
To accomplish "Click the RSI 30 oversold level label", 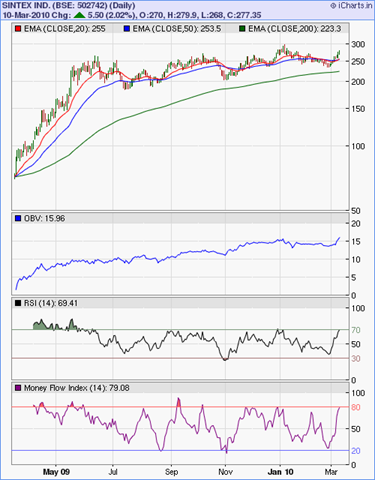I will coord(356,359).
